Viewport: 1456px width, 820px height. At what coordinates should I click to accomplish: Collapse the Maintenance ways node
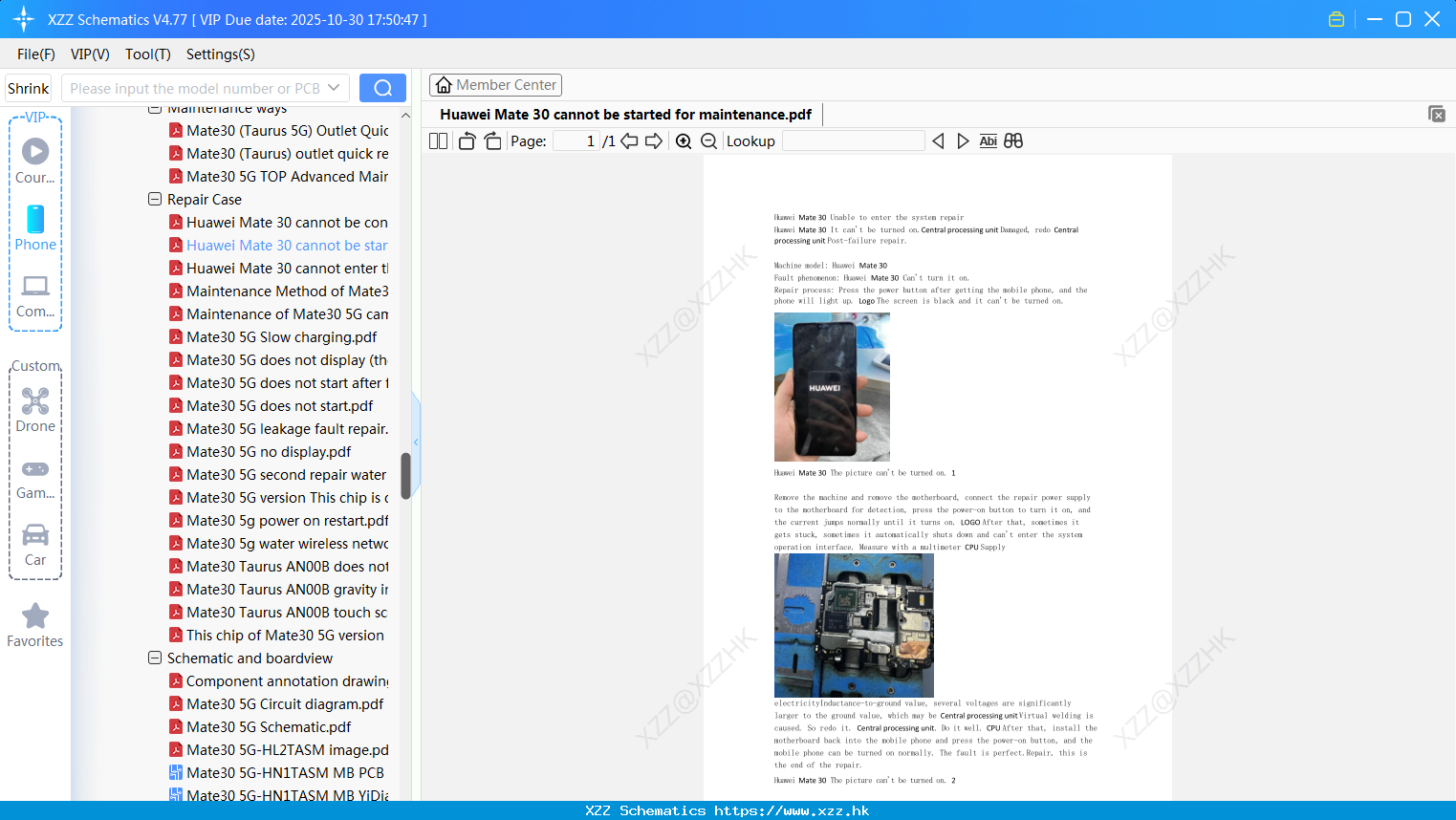click(155, 110)
